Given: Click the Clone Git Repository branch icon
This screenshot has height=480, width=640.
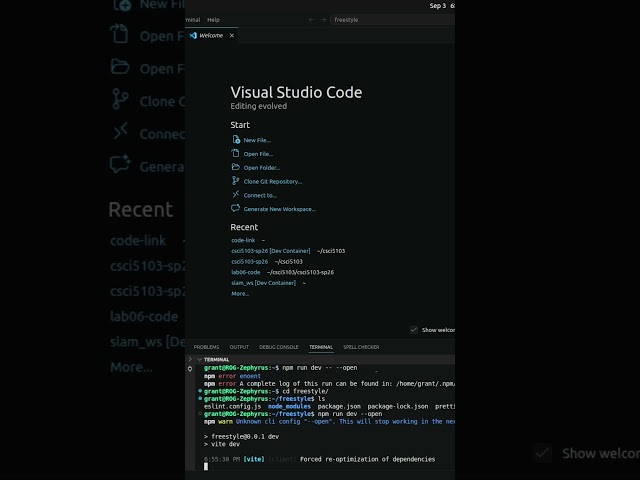Looking at the screenshot, I should [x=236, y=180].
